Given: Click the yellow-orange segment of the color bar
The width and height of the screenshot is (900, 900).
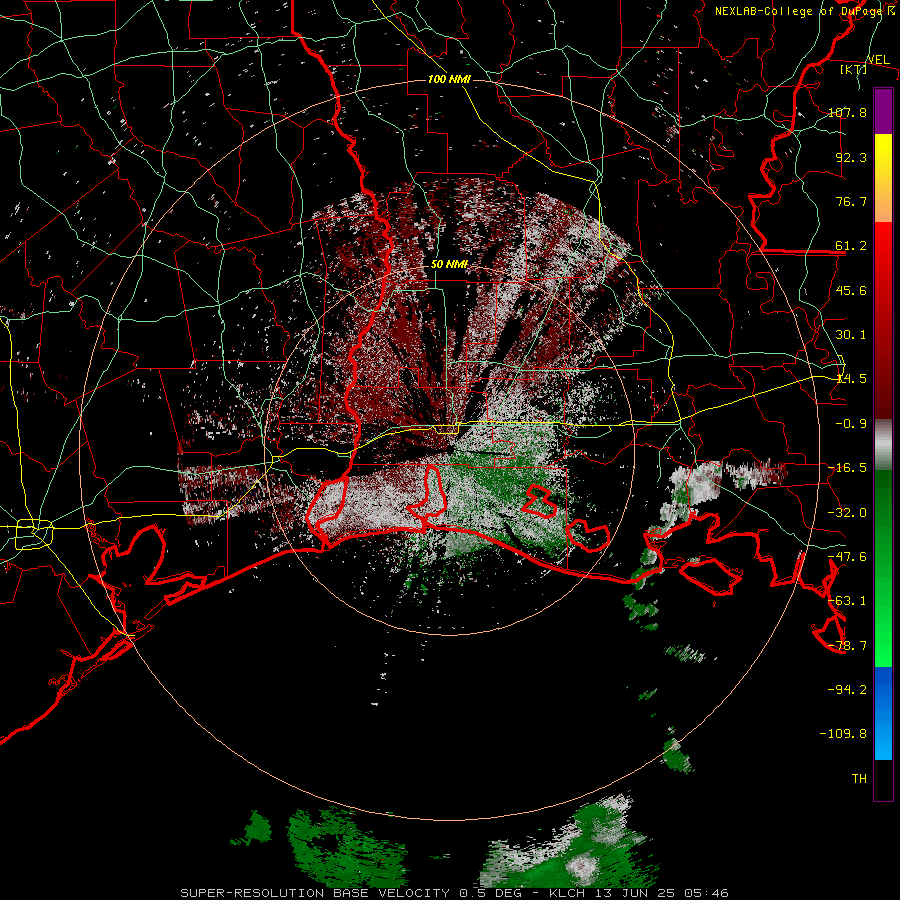Looking at the screenshot, I should (883, 178).
